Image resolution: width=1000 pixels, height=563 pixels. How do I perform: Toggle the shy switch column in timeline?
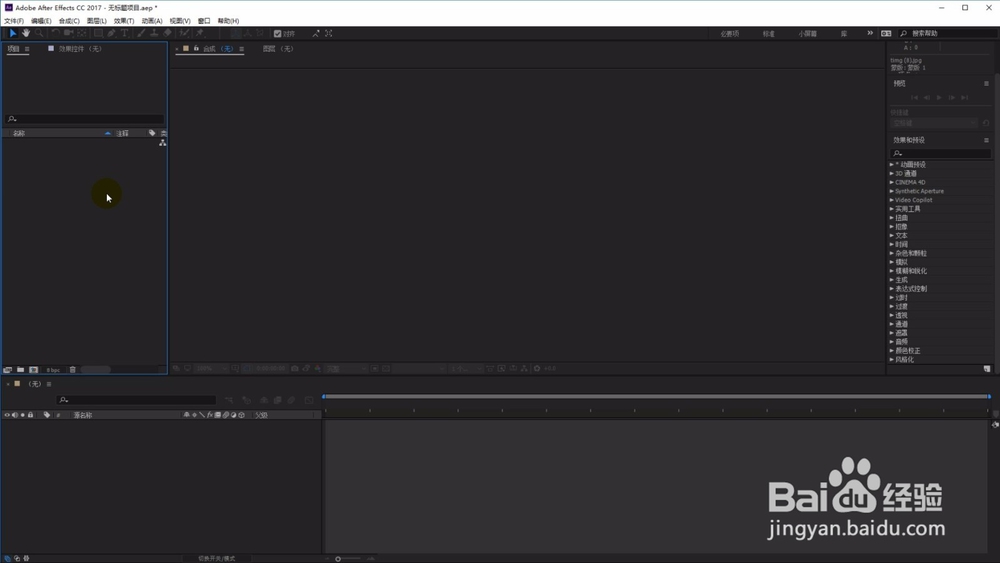tap(186, 415)
